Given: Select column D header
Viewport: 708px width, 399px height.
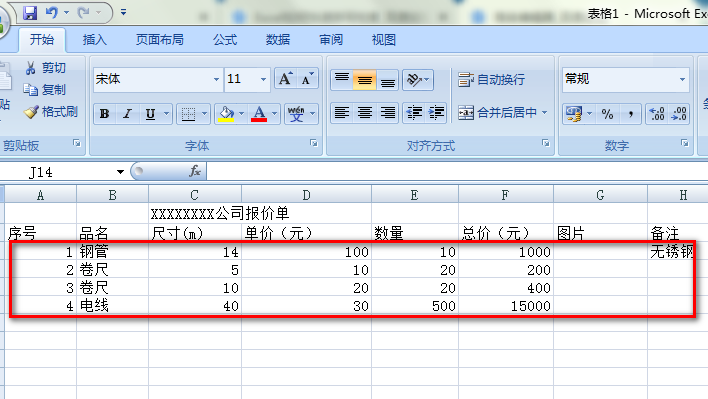Looking at the screenshot, I should (x=306, y=195).
